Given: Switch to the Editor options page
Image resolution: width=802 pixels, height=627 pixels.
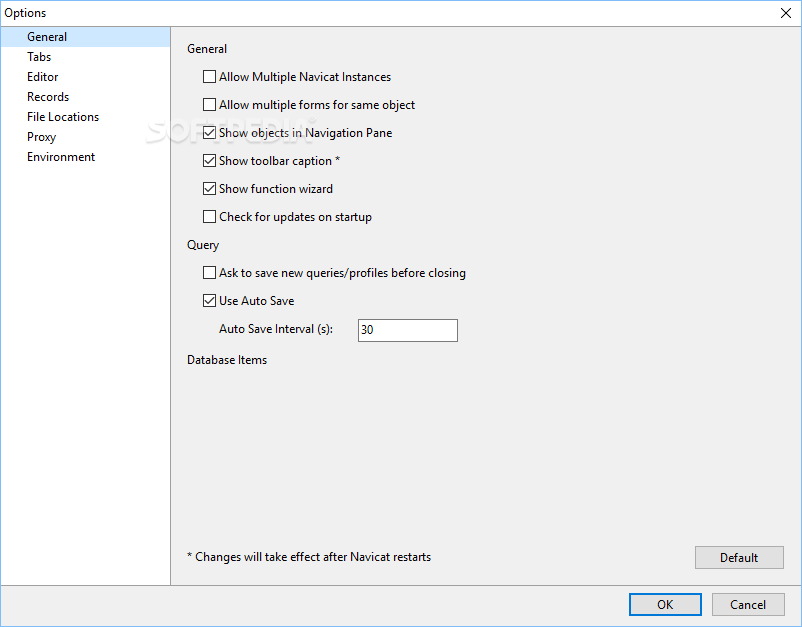Looking at the screenshot, I should coord(43,77).
